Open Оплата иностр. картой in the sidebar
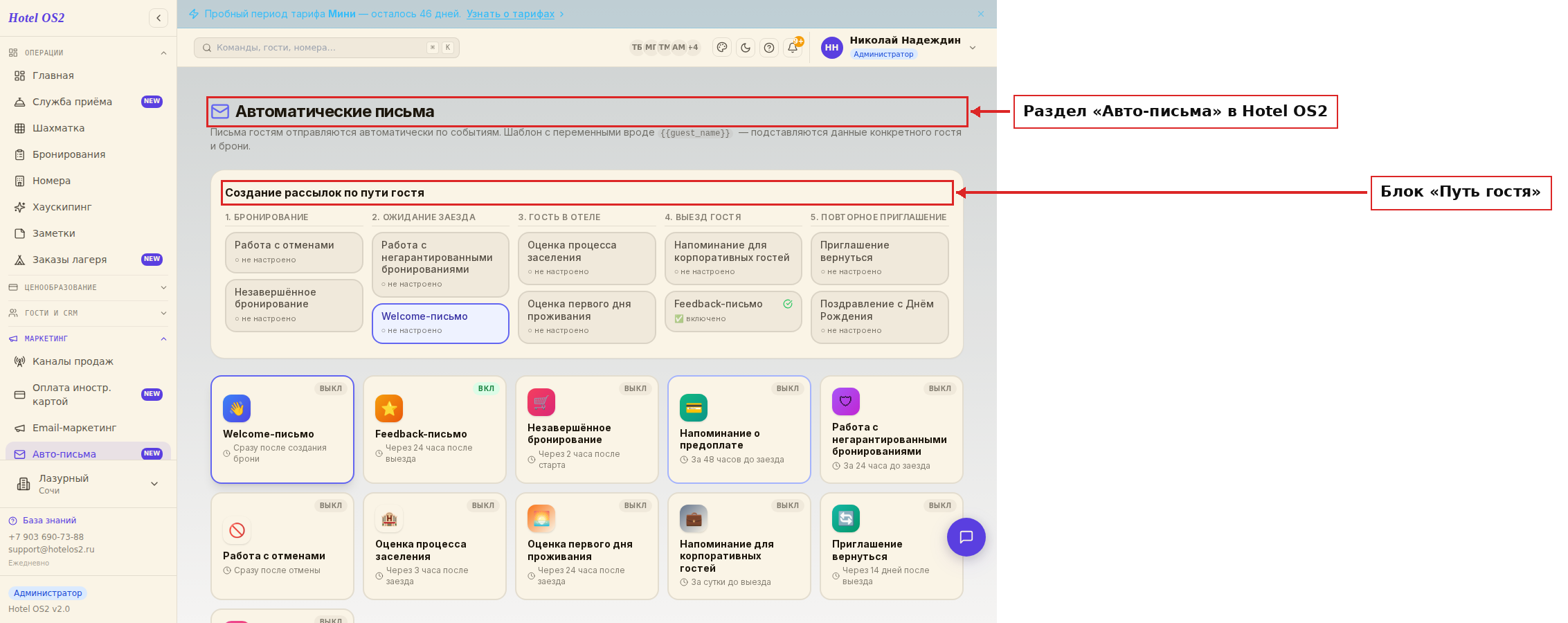The image size is (1568, 623). 88,395
